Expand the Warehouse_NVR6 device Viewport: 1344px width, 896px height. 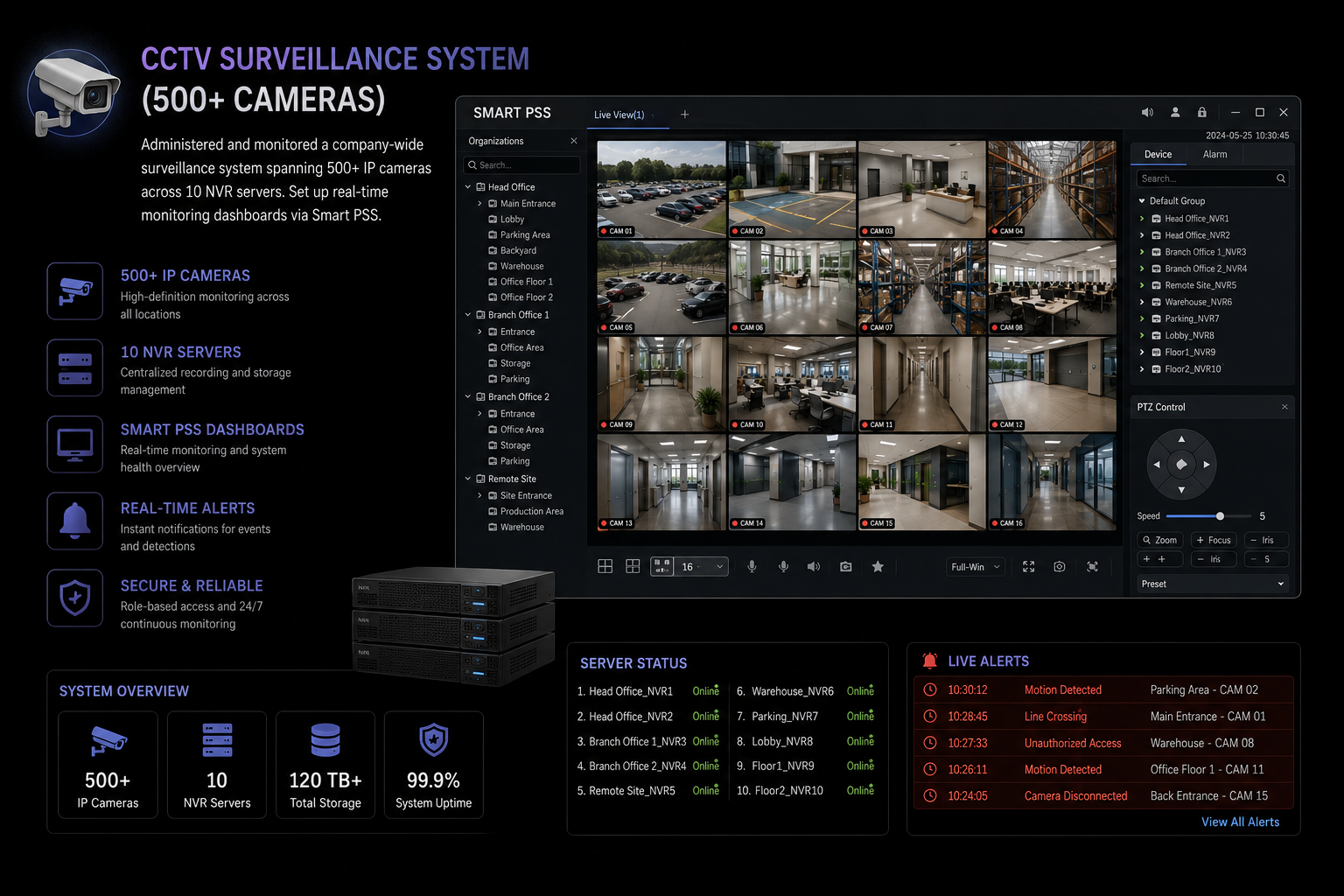pyautogui.click(x=1142, y=302)
